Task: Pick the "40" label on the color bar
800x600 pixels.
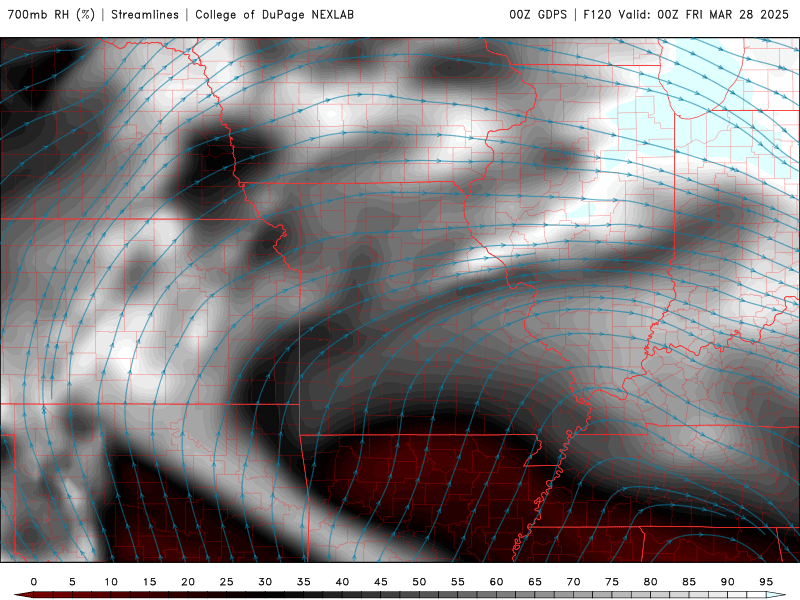Action: point(342,582)
